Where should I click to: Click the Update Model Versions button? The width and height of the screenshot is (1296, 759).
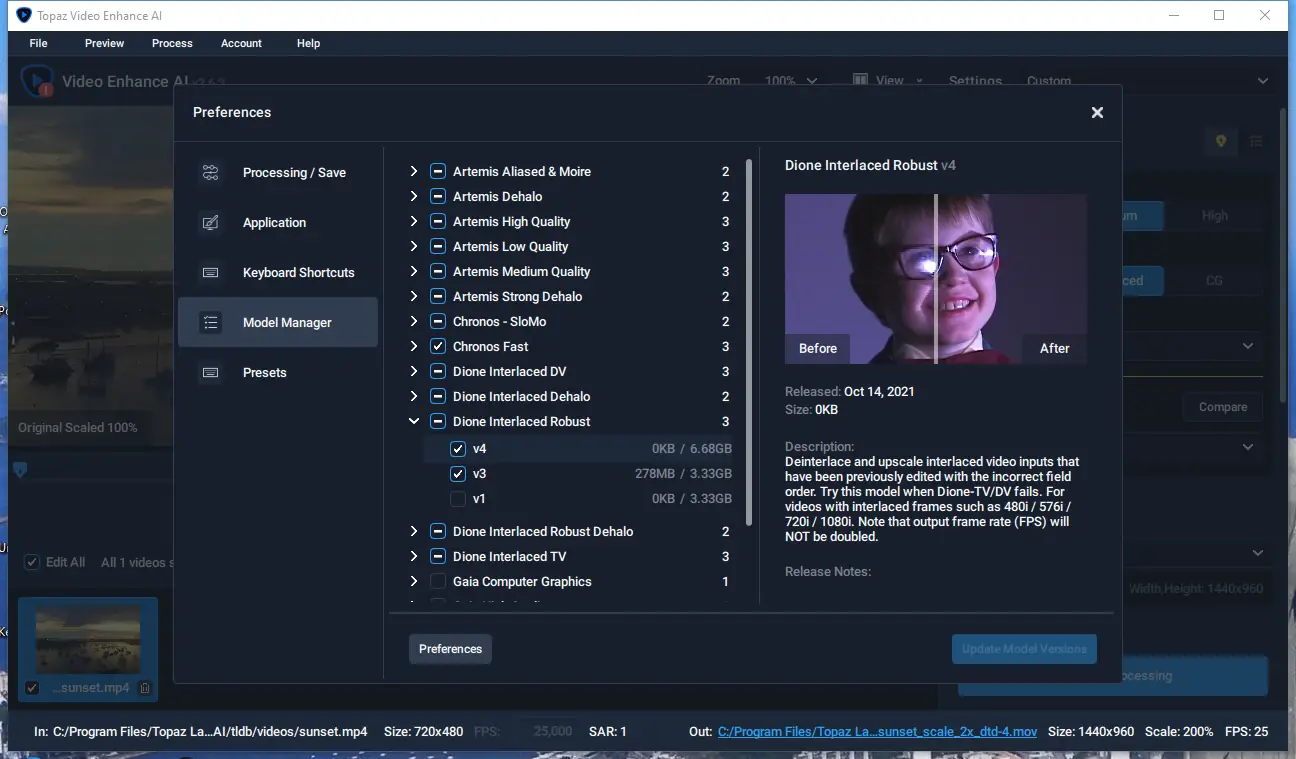pyautogui.click(x=1024, y=649)
